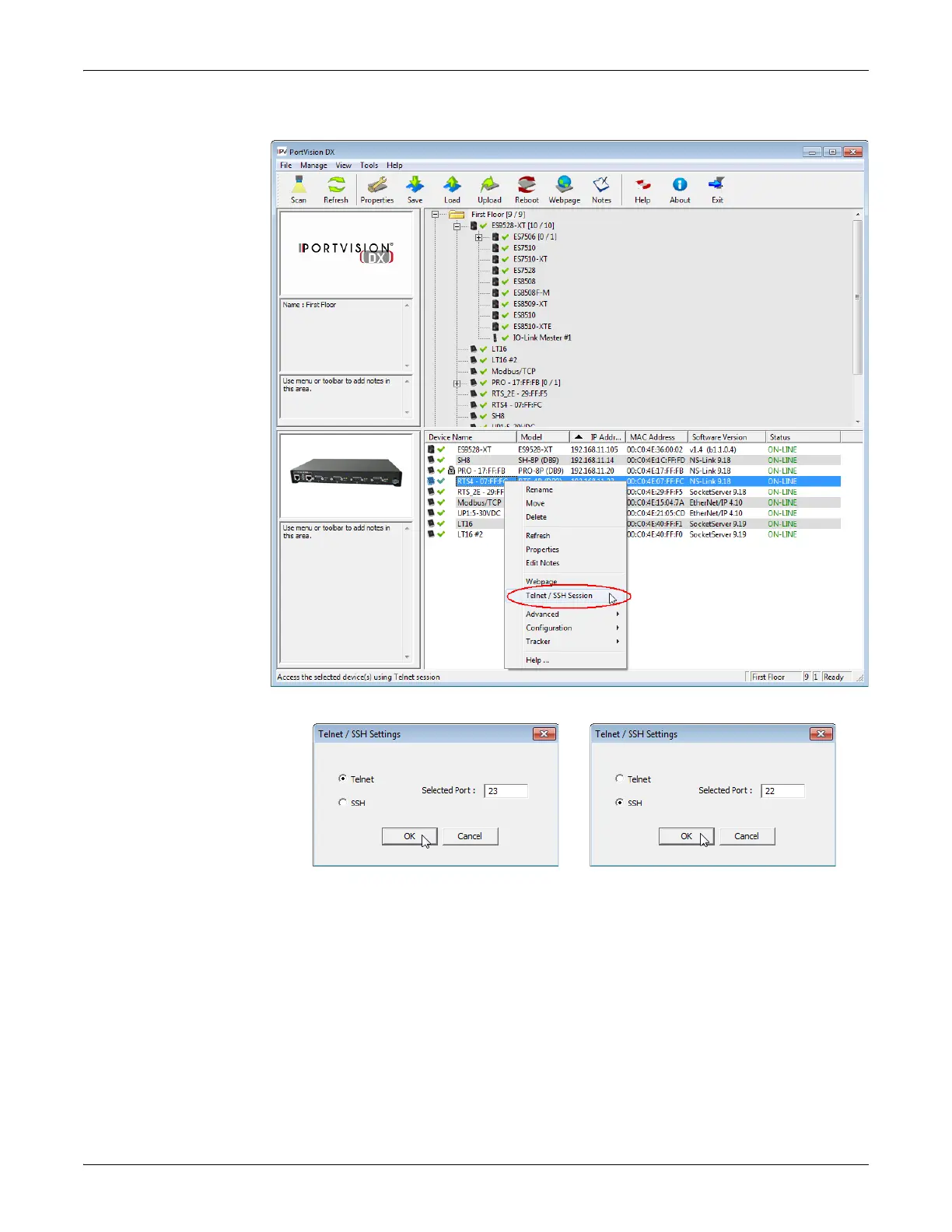952x1232 pixels.
Task: Sort by Software Version column header
Action: click(x=726, y=437)
